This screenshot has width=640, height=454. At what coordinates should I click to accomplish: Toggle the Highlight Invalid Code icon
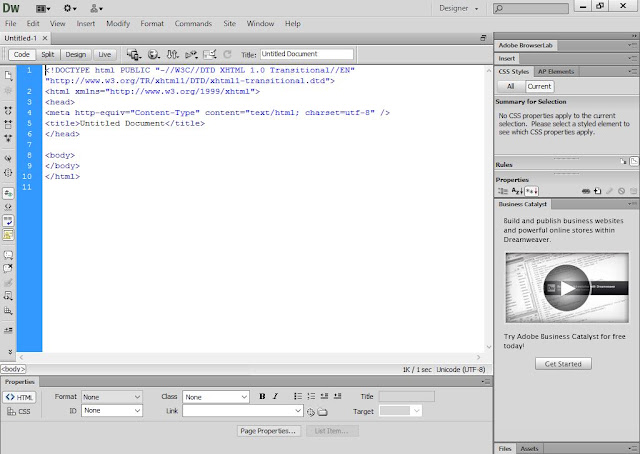click(8, 207)
